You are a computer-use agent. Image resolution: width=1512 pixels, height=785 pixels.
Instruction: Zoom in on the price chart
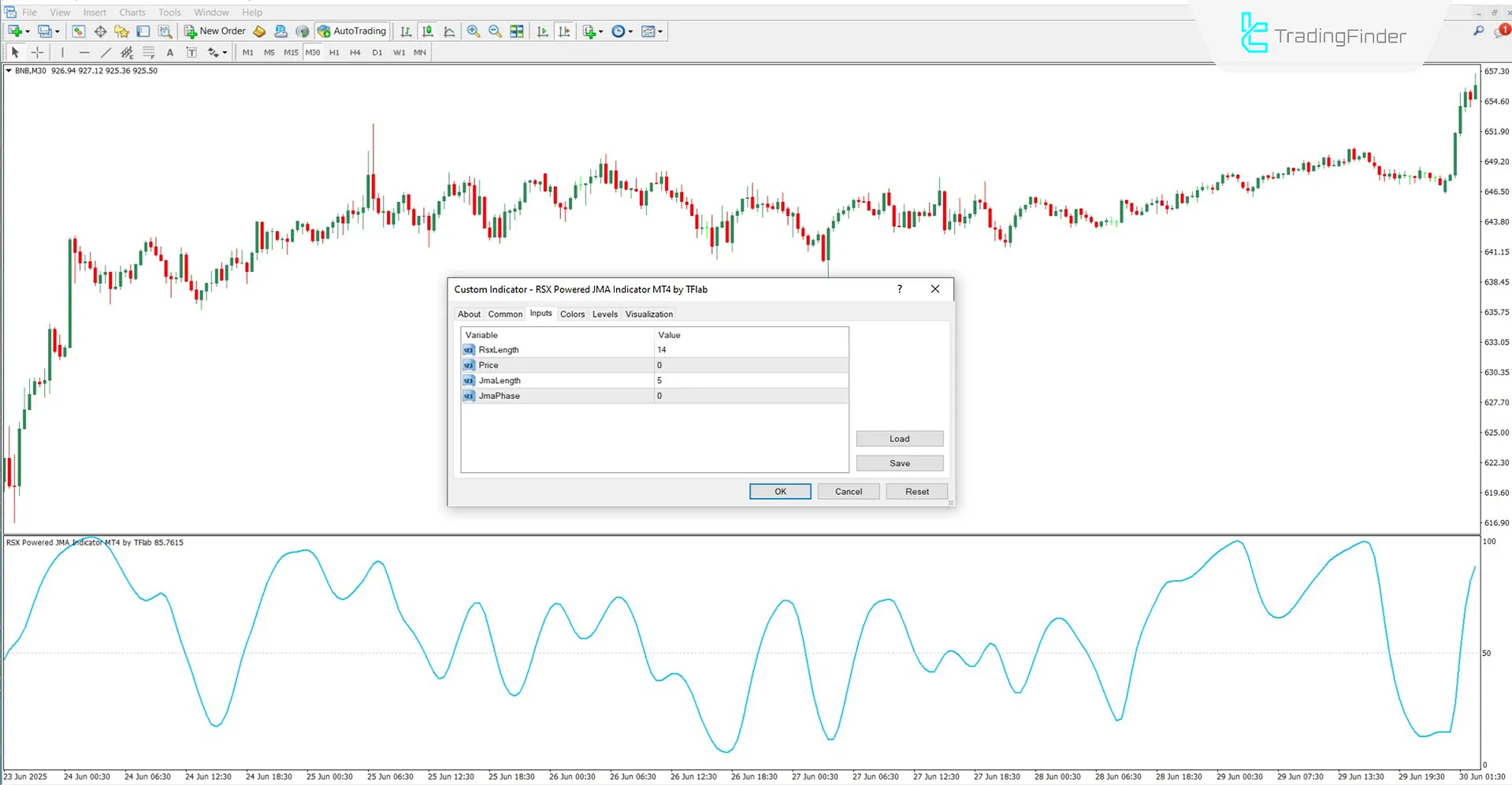click(x=474, y=31)
